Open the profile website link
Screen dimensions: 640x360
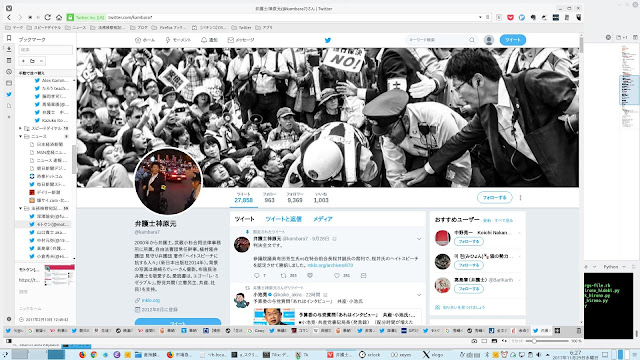coord(151,300)
